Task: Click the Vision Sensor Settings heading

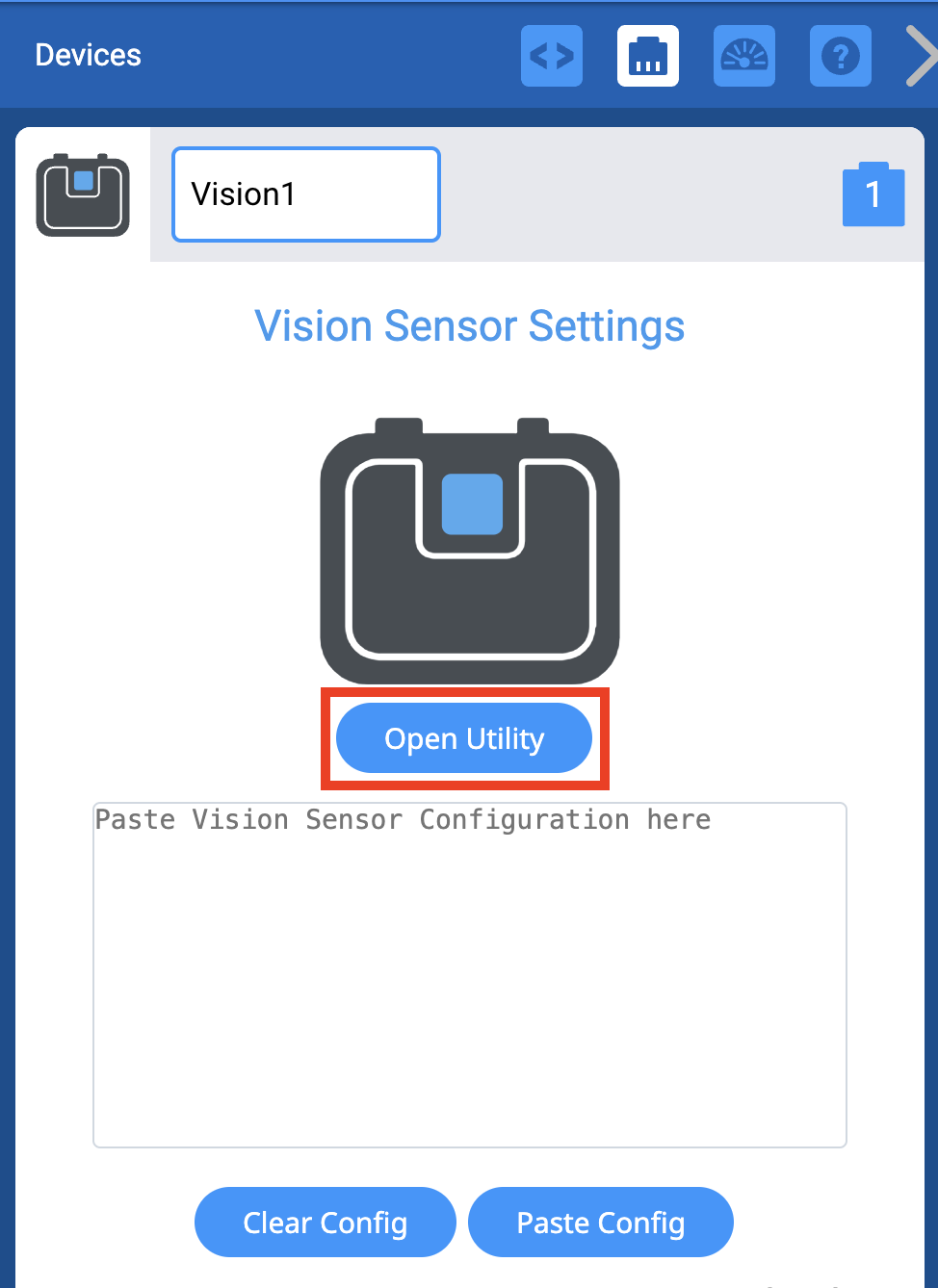Action: click(469, 326)
